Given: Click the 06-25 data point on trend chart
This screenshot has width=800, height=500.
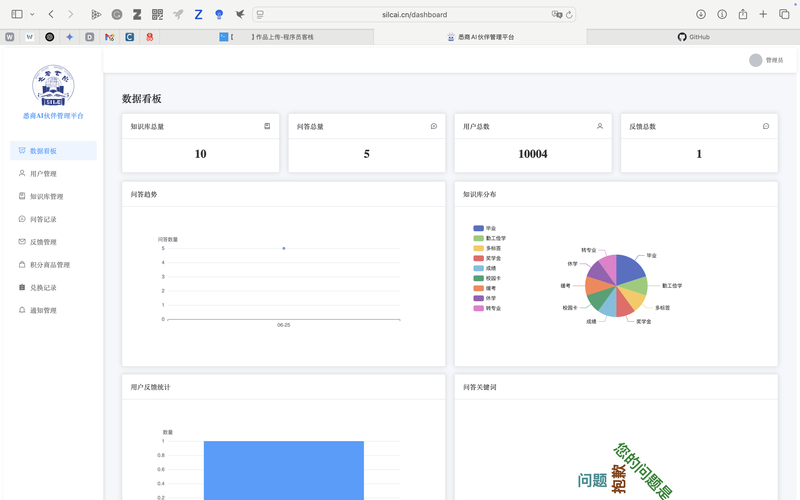Looking at the screenshot, I should point(284,248).
